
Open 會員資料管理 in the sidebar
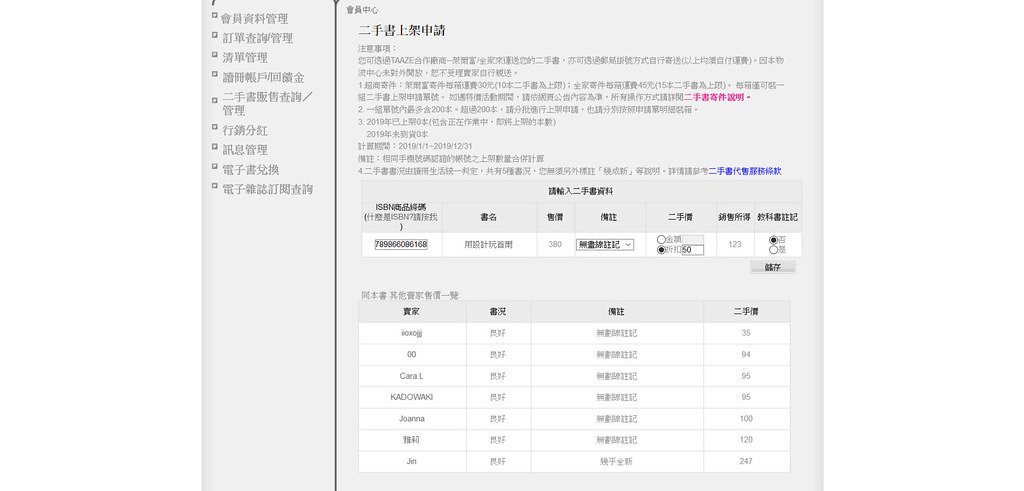255,19
